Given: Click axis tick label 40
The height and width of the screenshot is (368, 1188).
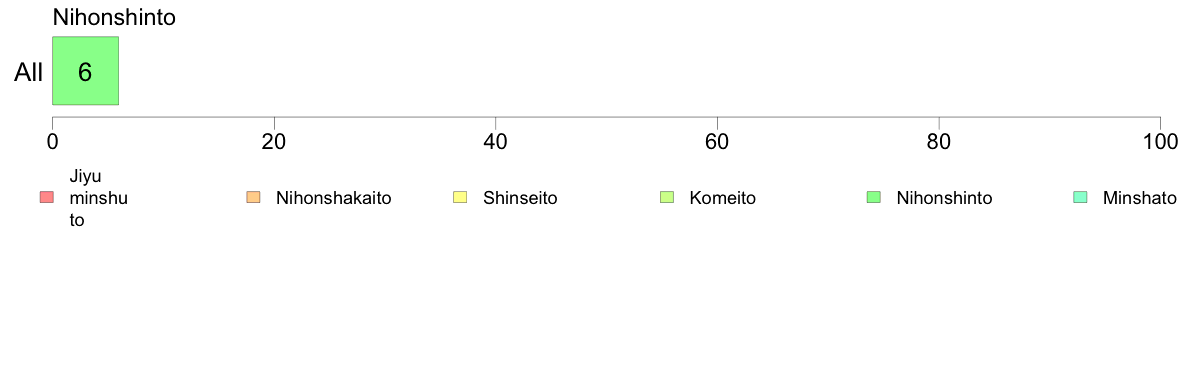Looking at the screenshot, I should 496,141.
